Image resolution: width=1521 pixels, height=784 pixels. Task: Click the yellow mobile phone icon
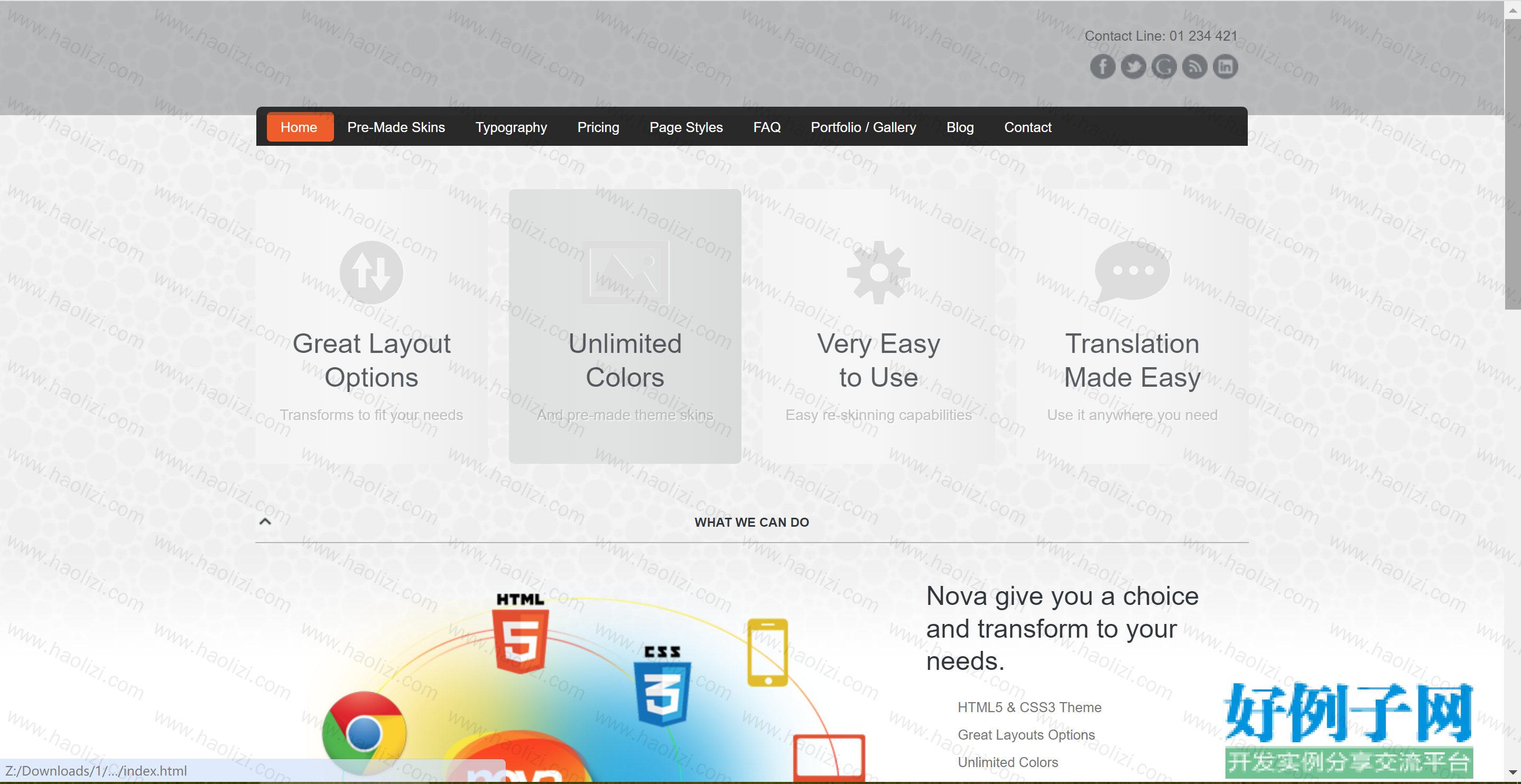pos(767,652)
